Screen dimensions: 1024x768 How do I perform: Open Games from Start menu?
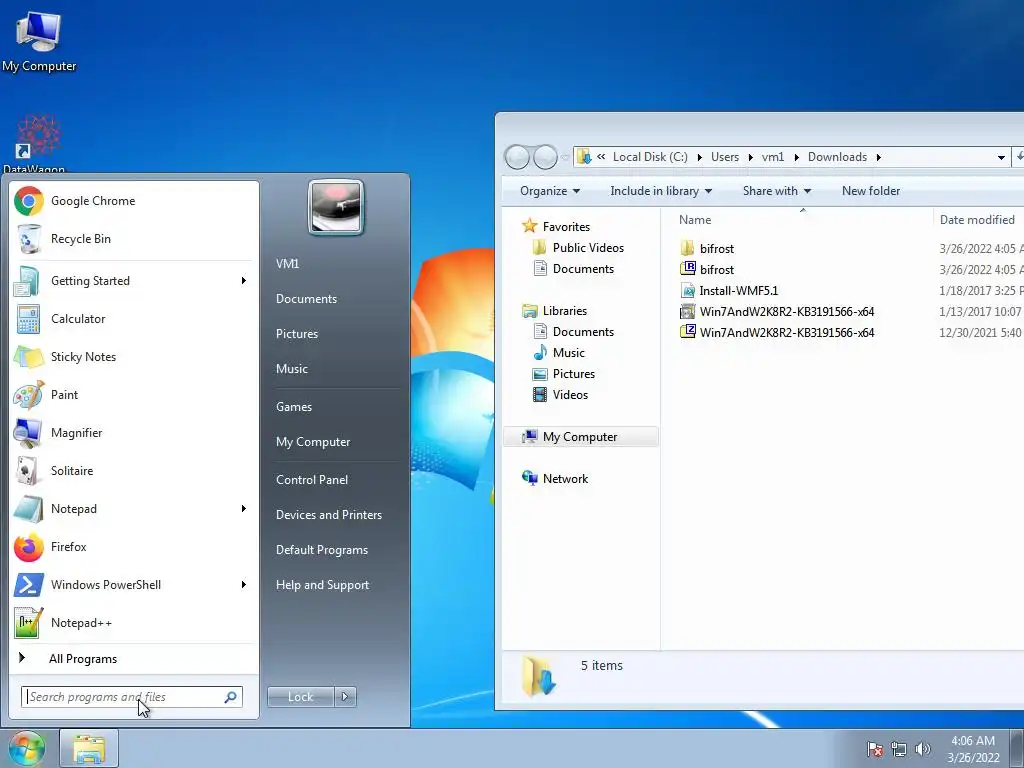[x=294, y=407]
